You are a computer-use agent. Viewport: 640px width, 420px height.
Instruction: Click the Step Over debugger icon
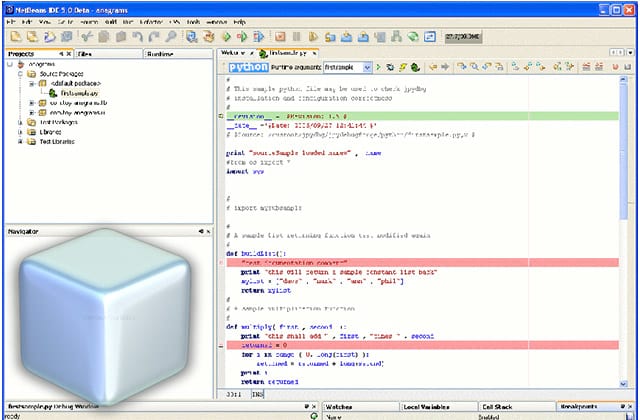pyautogui.click(x=330, y=37)
